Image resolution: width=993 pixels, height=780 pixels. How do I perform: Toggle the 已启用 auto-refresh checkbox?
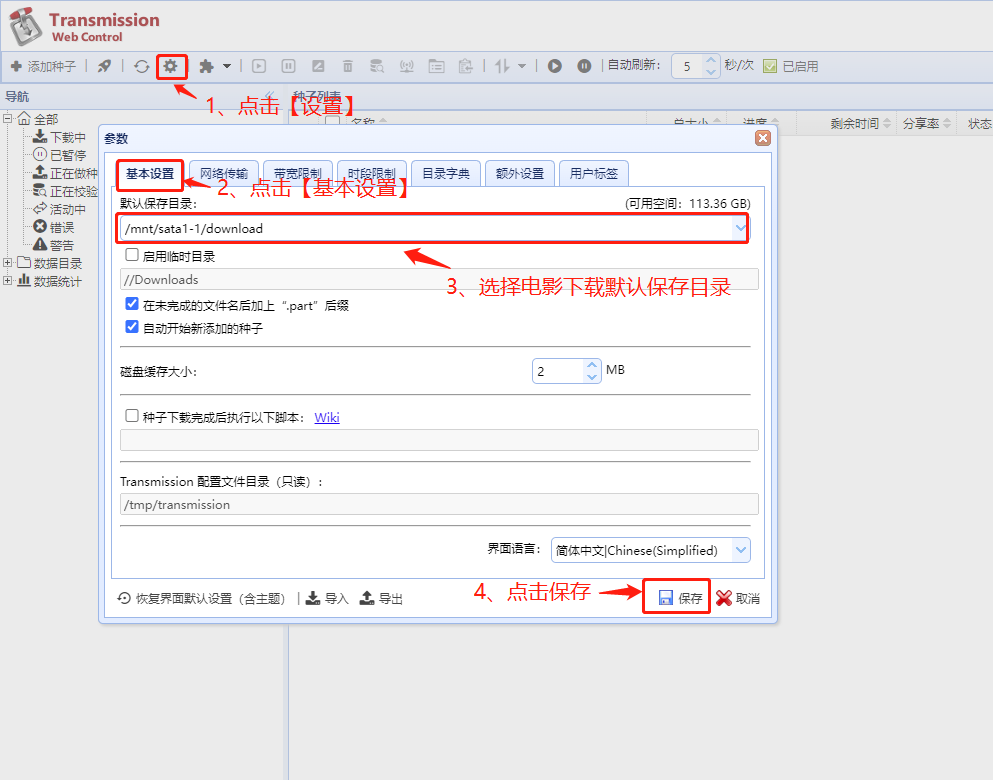click(x=770, y=66)
